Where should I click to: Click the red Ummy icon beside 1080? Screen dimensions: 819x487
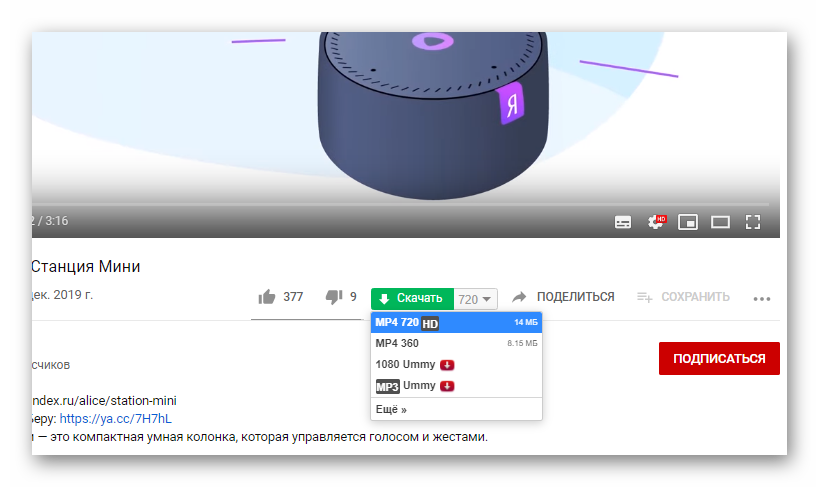point(447,365)
